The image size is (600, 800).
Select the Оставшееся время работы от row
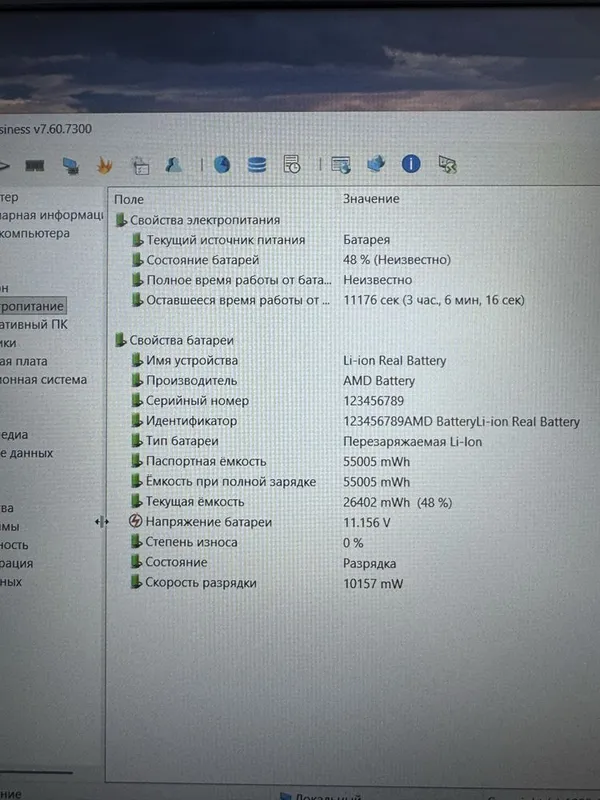[x=327, y=300]
